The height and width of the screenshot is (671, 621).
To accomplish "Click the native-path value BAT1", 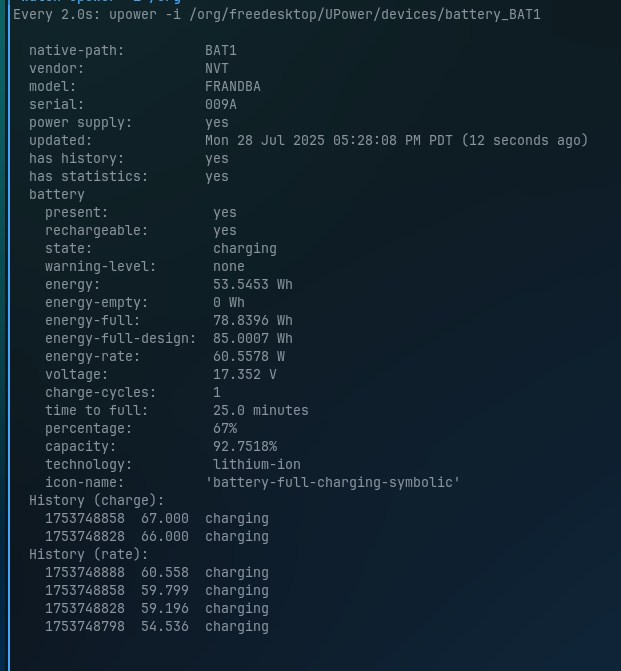I will pos(221,51).
